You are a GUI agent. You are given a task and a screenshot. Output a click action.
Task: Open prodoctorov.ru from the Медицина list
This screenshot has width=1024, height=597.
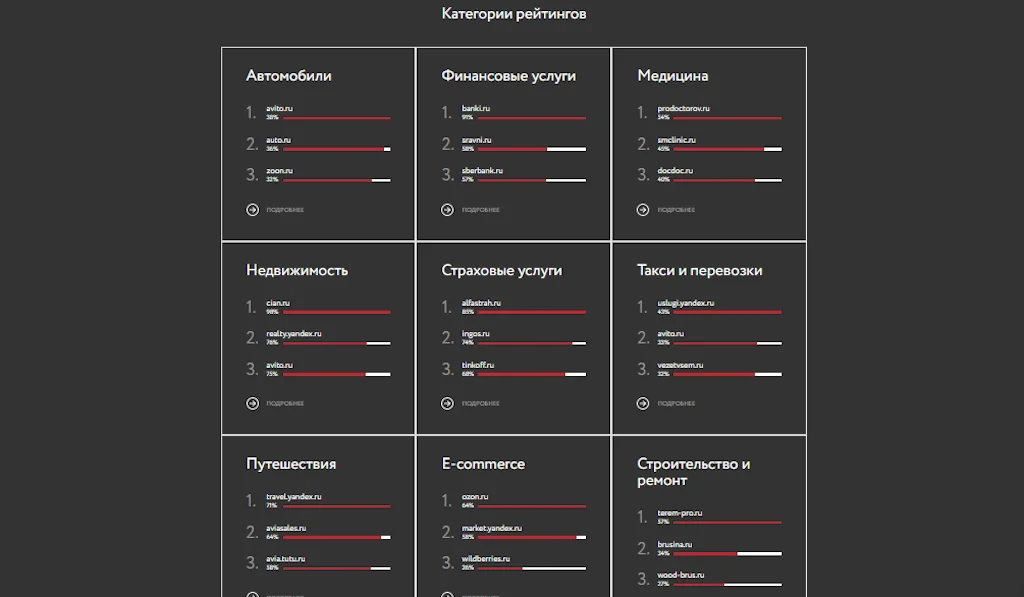click(x=683, y=108)
